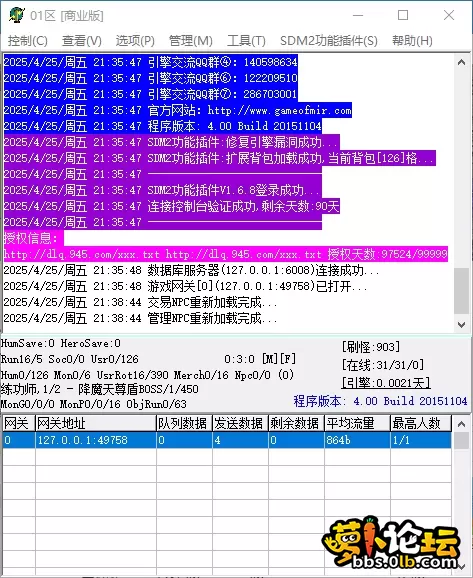Image resolution: width=473 pixels, height=578 pixels.
Task: Click log scrollbar up arrow
Action: pyautogui.click(x=461, y=62)
